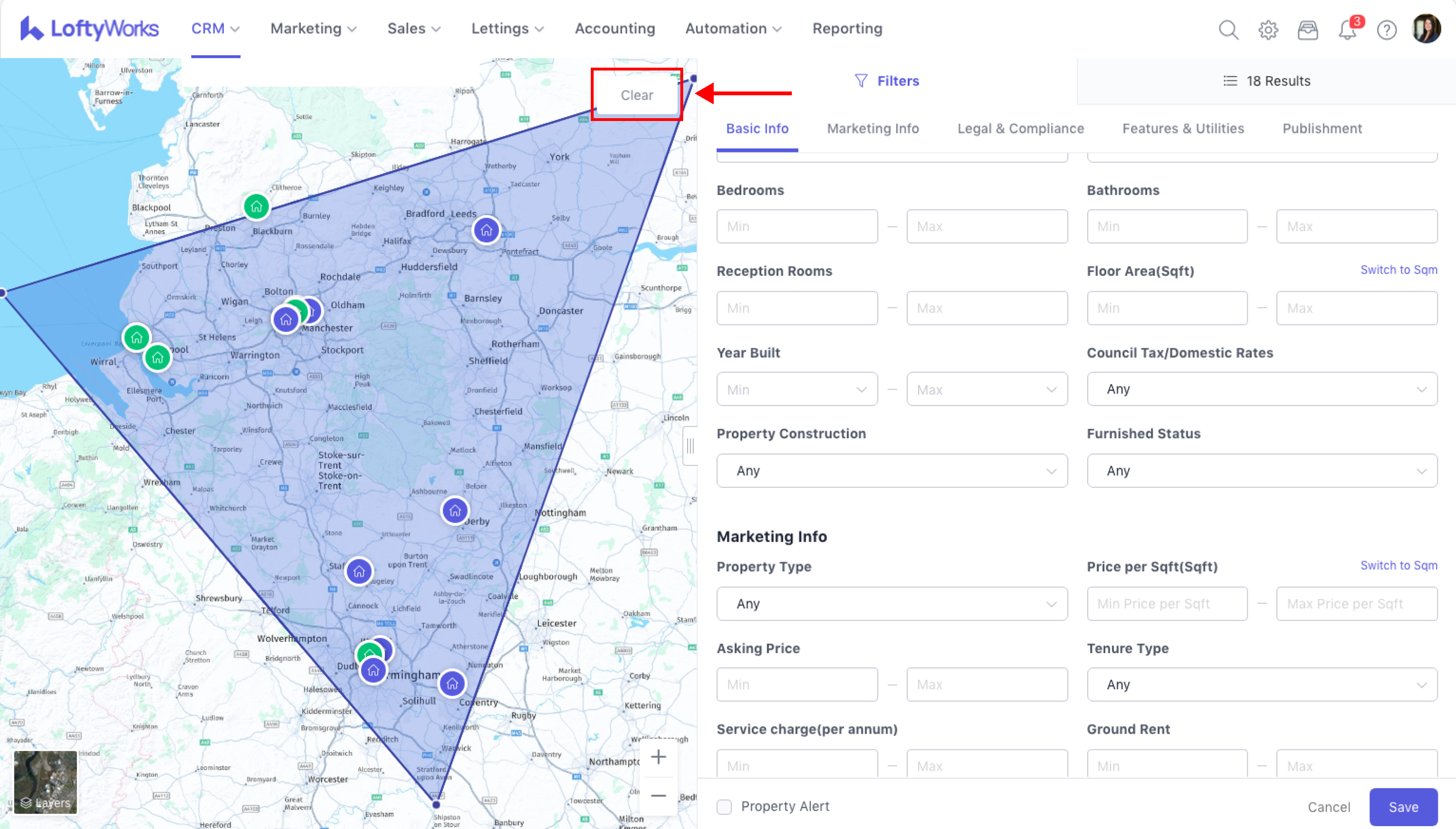Switch to Legal & Compliance tab
This screenshot has height=829, width=1456.
coord(1020,129)
